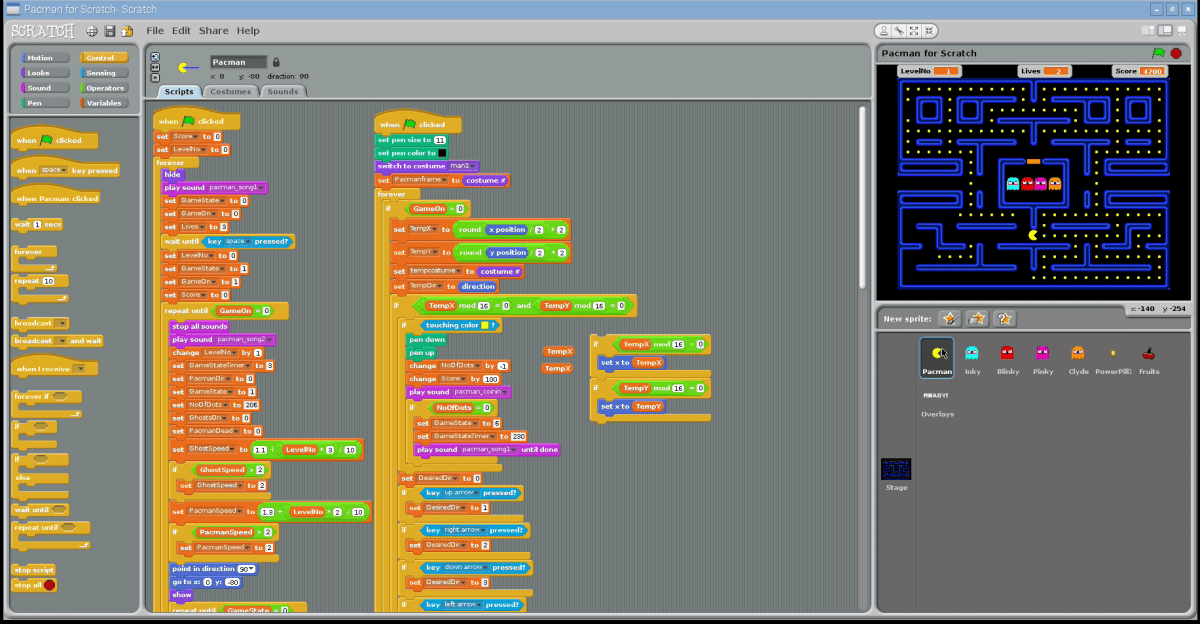1200x624 pixels.
Task: Open the Variables block category
Action: point(102,103)
